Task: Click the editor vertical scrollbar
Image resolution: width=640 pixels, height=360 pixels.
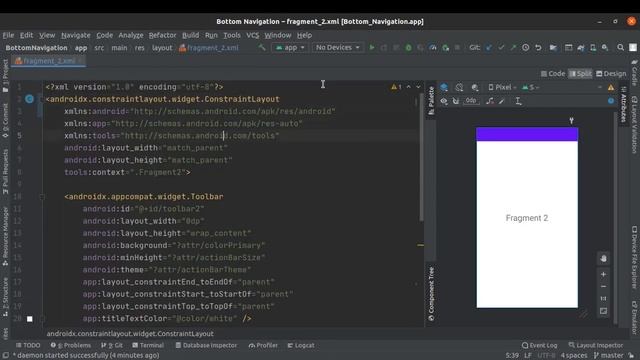Action: pos(421,159)
